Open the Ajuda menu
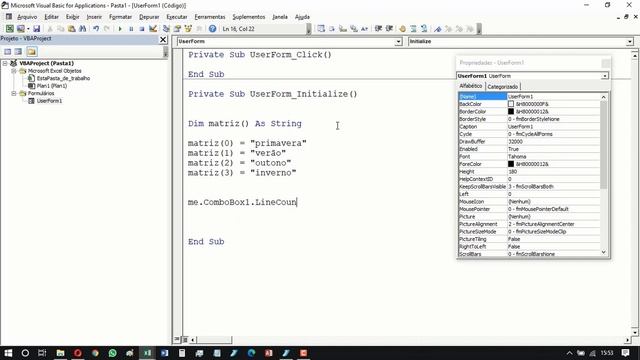The height and width of the screenshot is (360, 640). tap(302, 17)
